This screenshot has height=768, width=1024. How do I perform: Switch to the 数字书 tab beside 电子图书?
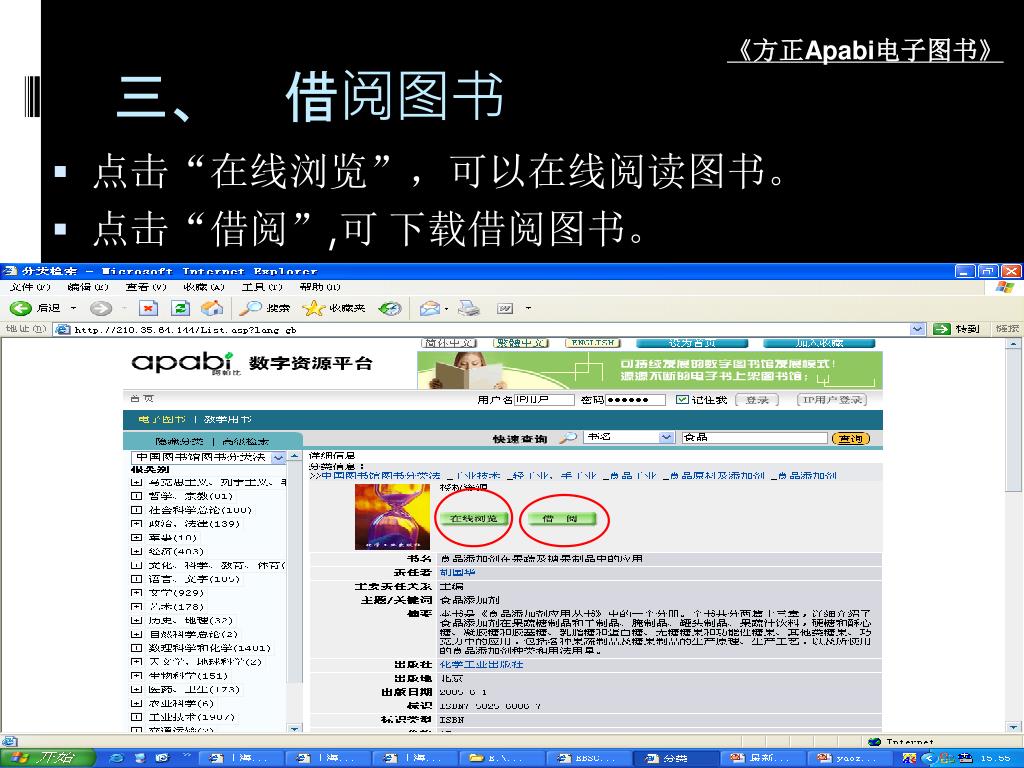coord(227,420)
